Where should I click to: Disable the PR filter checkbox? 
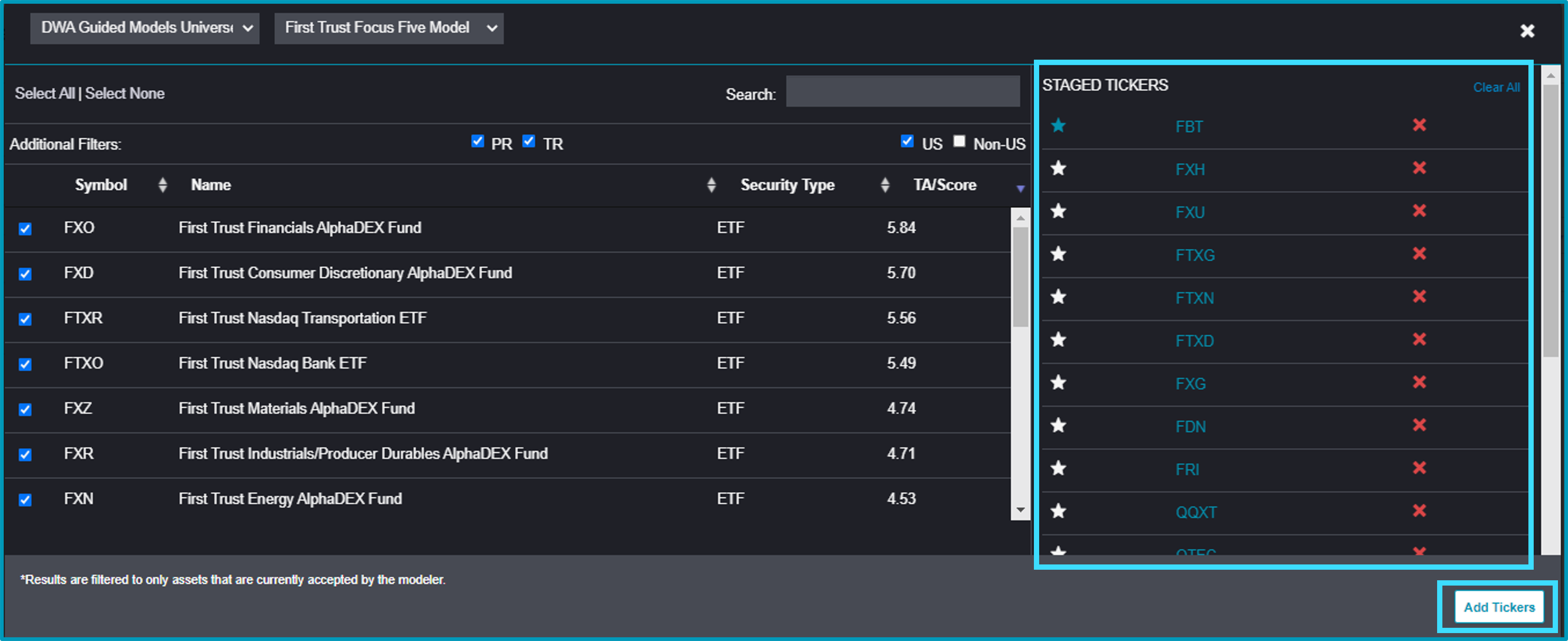tap(478, 141)
